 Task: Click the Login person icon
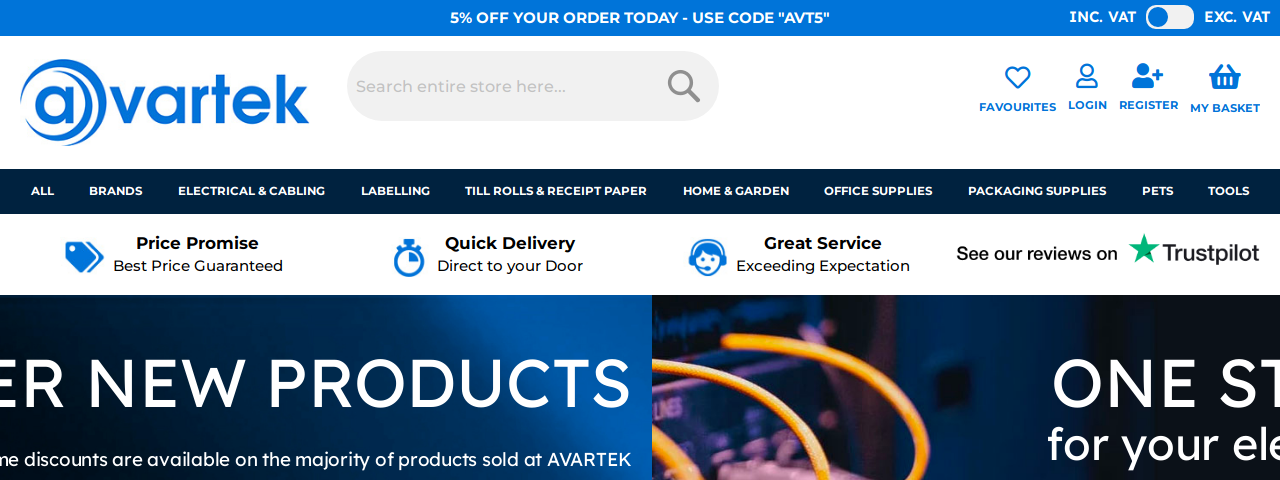pos(1087,76)
